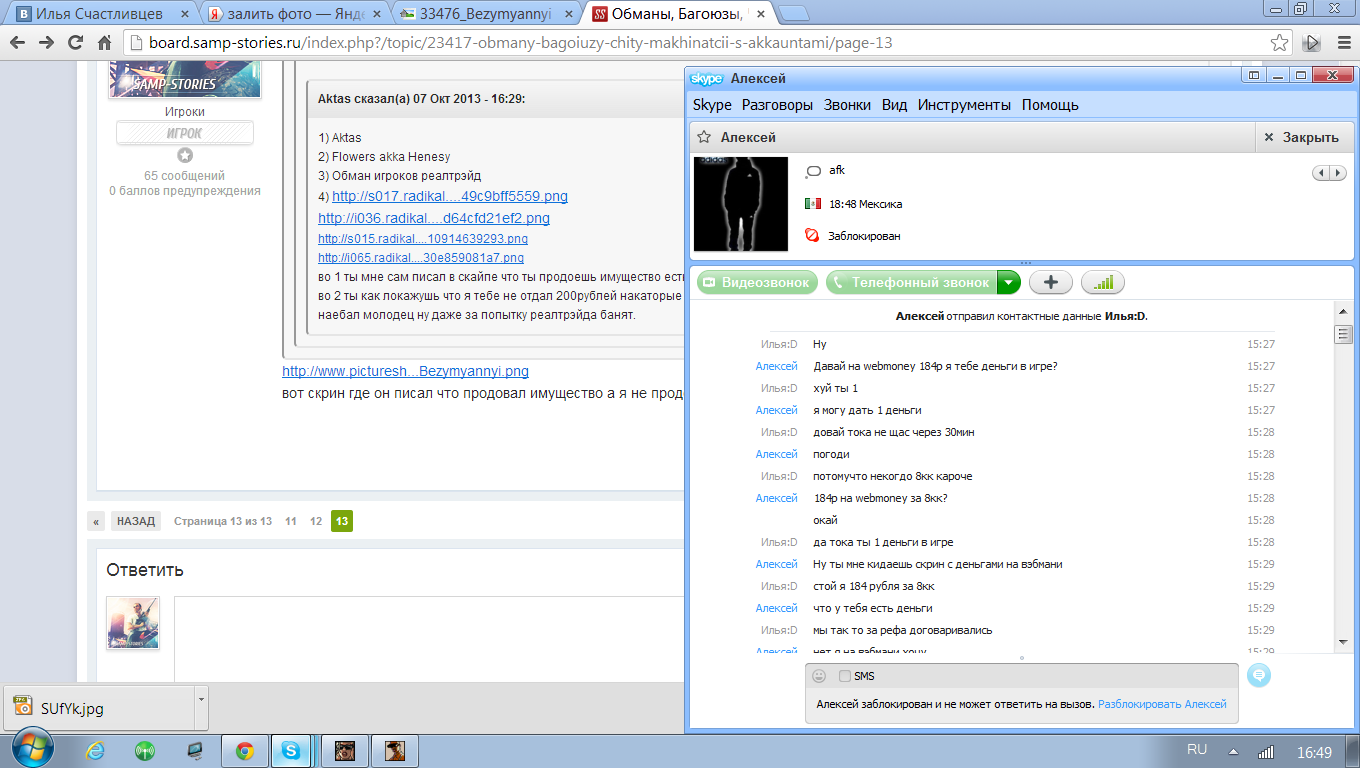The height and width of the screenshot is (768, 1360).
Task: Click the plus button in Skype call bar
Action: point(1051,283)
